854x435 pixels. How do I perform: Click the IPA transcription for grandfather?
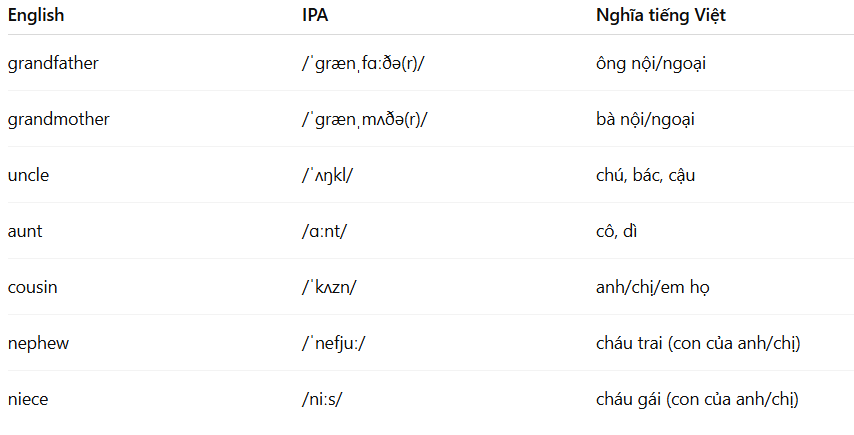point(363,63)
